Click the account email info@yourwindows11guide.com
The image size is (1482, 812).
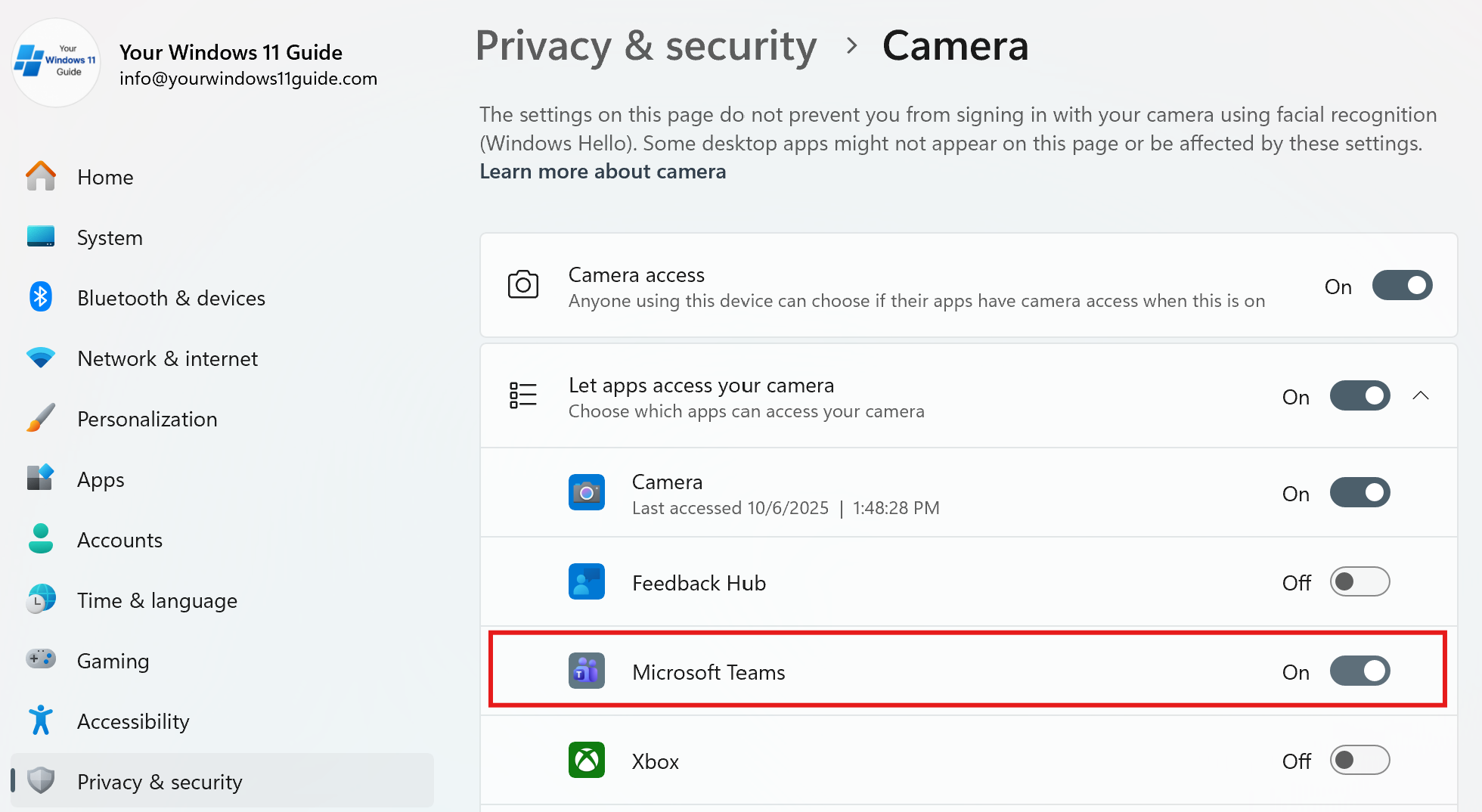coord(248,79)
